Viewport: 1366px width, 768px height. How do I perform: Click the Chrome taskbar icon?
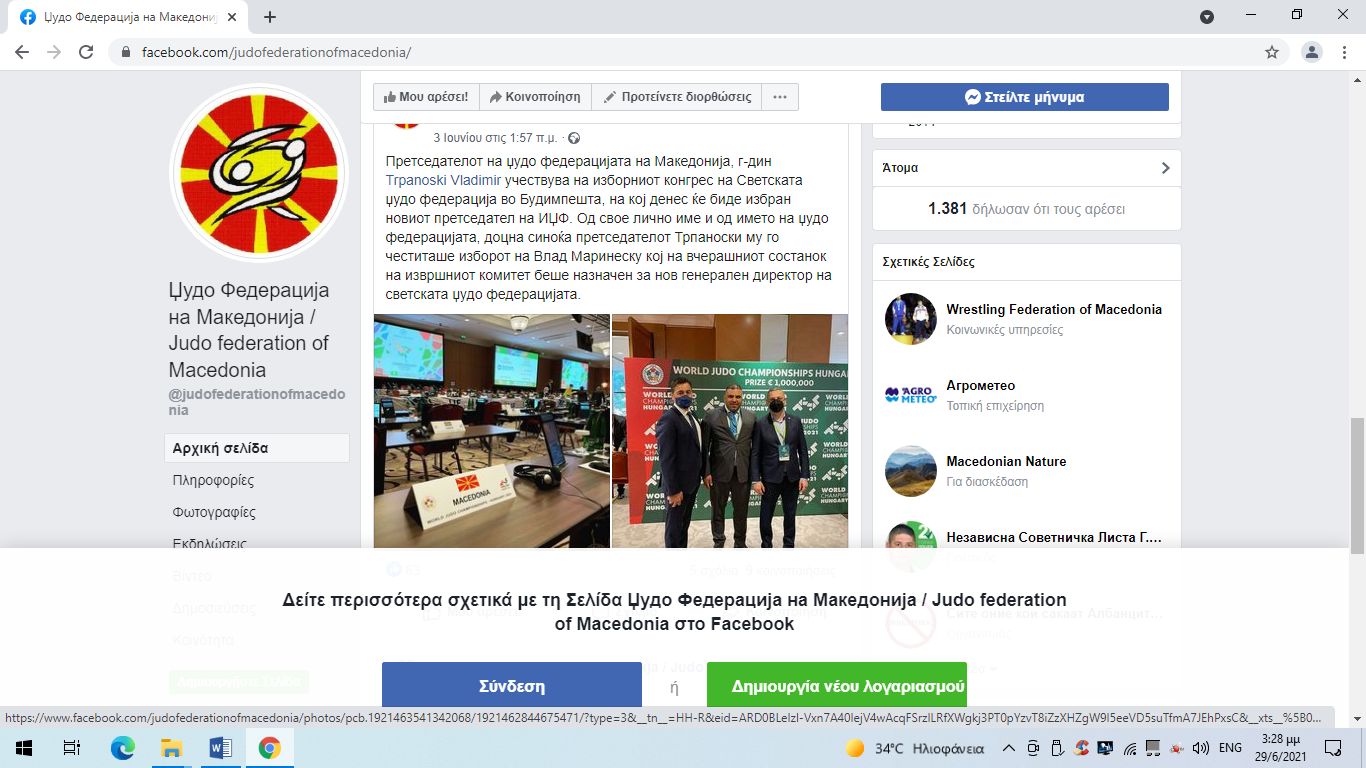(269, 748)
